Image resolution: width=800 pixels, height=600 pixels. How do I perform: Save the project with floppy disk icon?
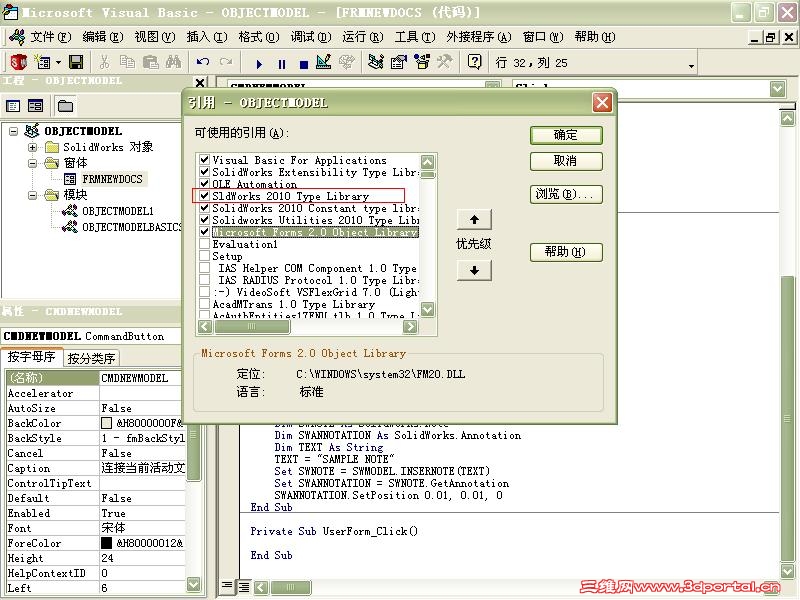[x=76, y=62]
